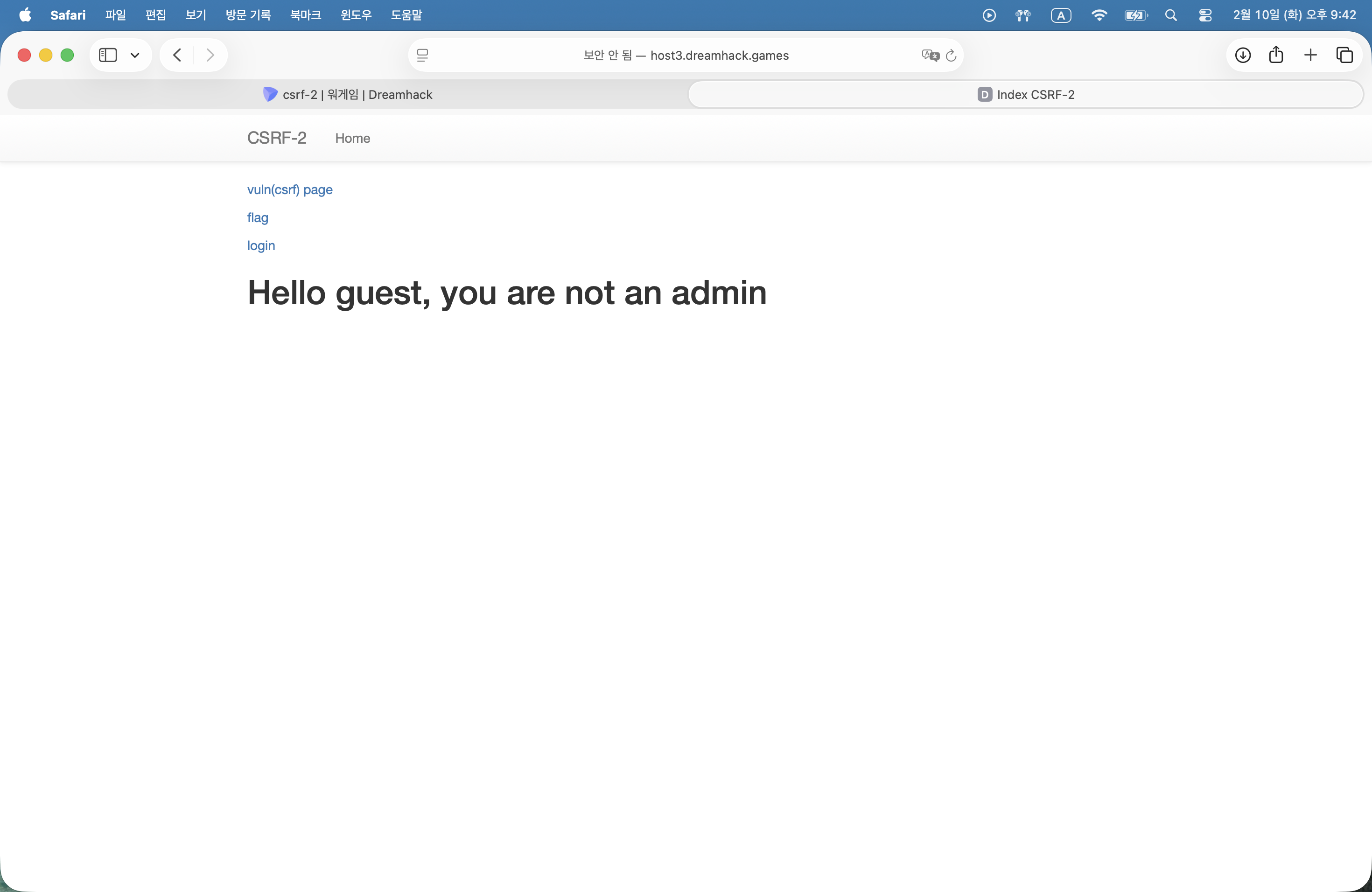Select the Index CSRF-2 tab
This screenshot has width=1372, height=892.
1026,95
